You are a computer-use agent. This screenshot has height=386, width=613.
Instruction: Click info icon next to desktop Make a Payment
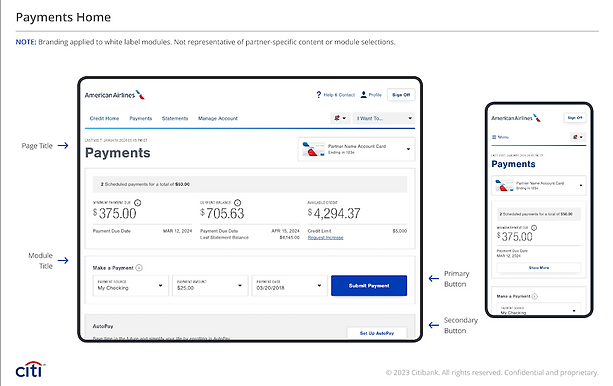(139, 268)
